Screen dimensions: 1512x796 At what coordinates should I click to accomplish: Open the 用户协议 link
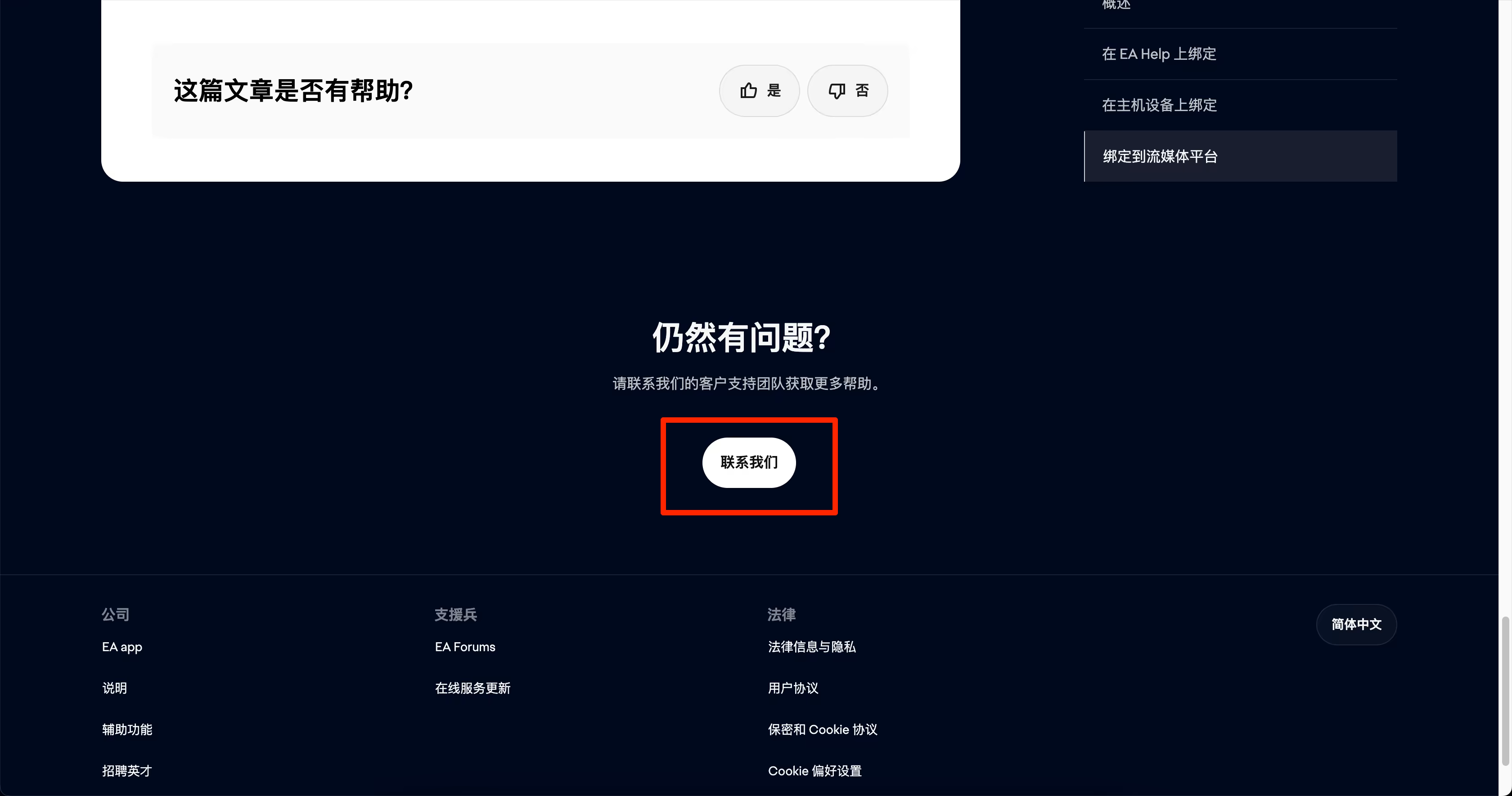(793, 688)
